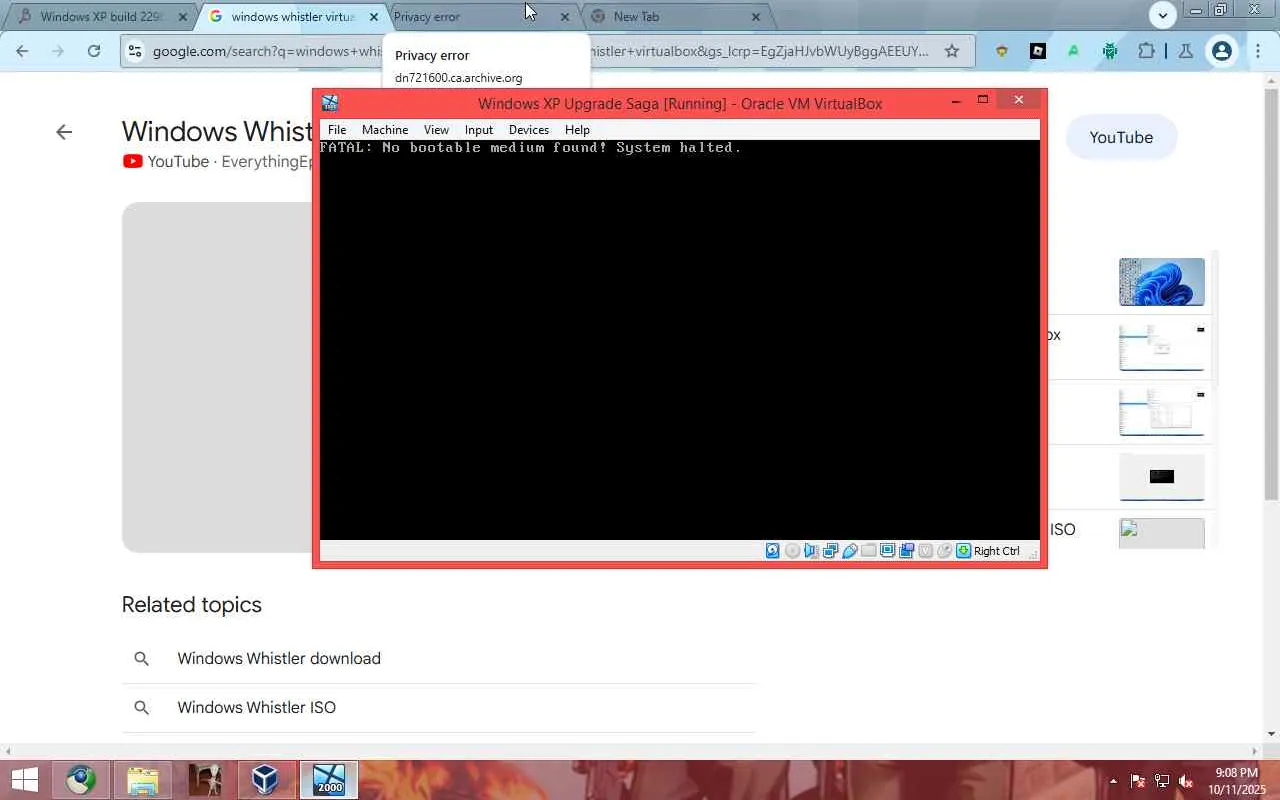Maximize the VirtualBox VM window

point(983,100)
